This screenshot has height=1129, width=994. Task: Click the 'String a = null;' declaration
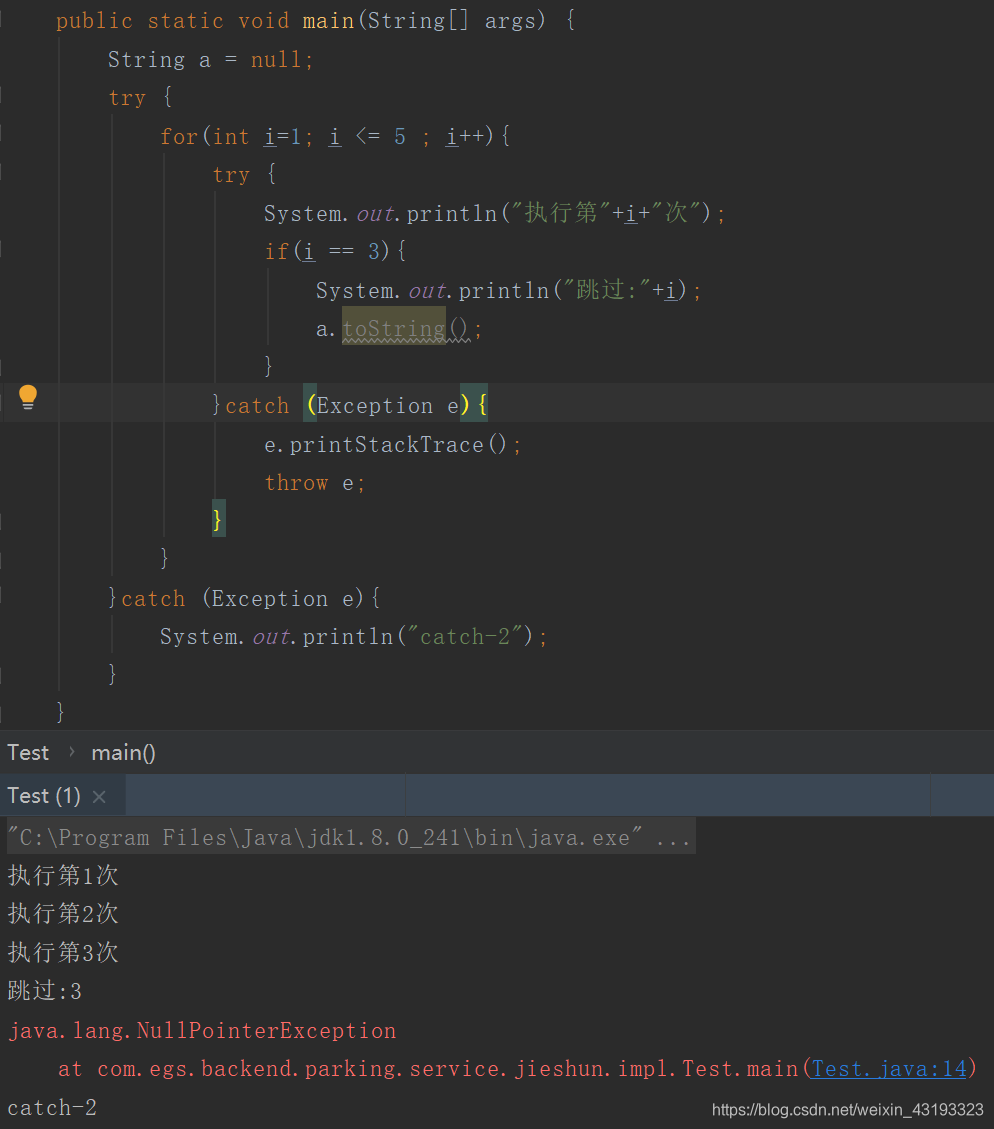coord(210,59)
